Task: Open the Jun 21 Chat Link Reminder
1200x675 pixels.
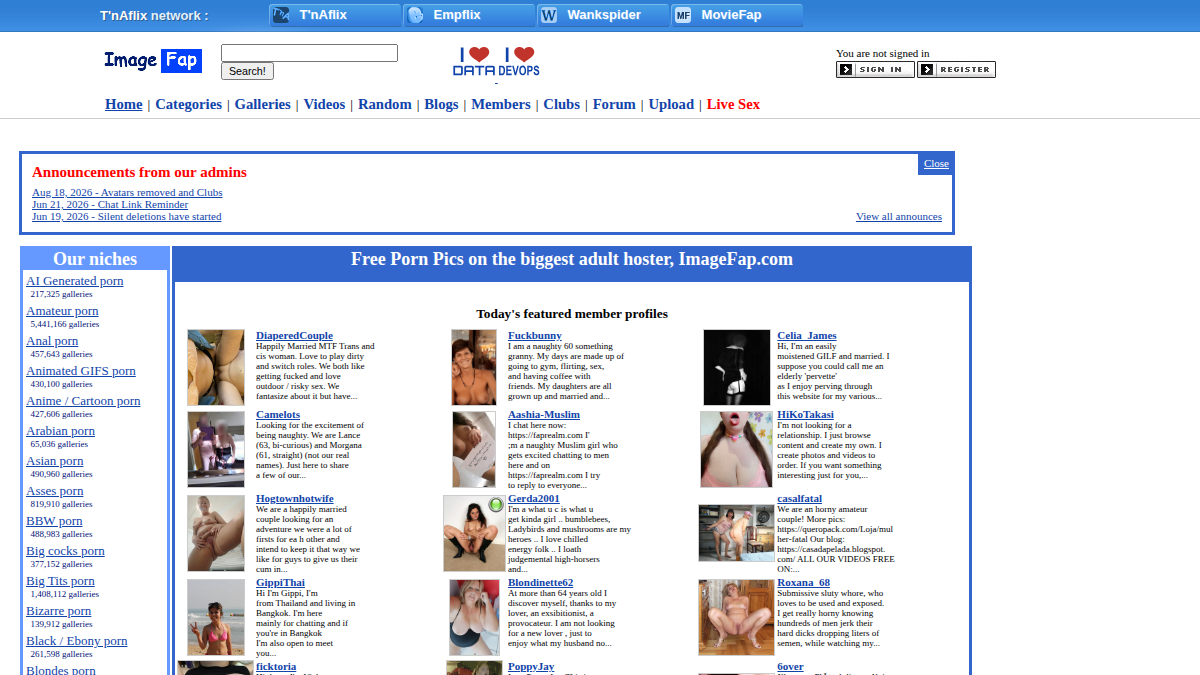Action: point(110,204)
